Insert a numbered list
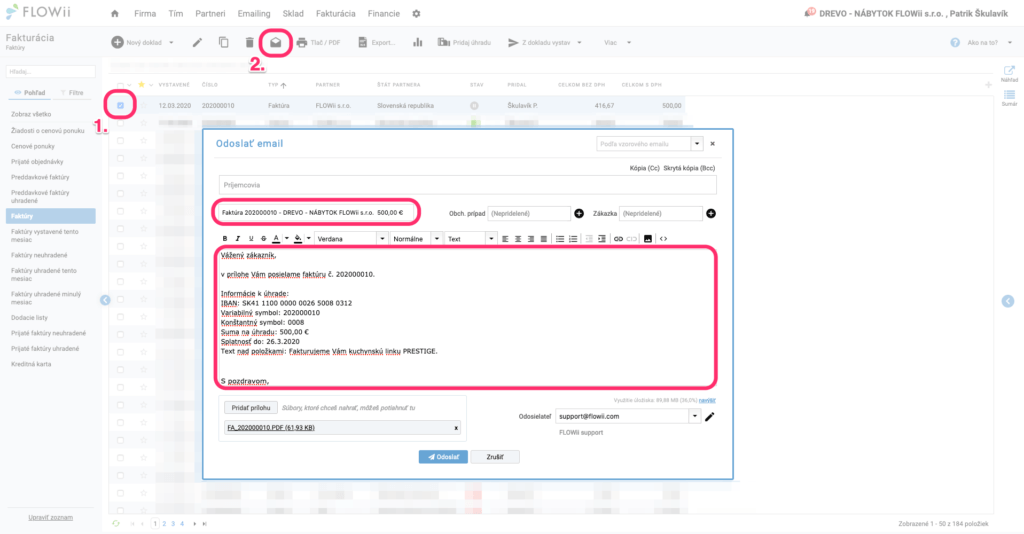Screen dimensions: 1024x534 click(x=573, y=239)
